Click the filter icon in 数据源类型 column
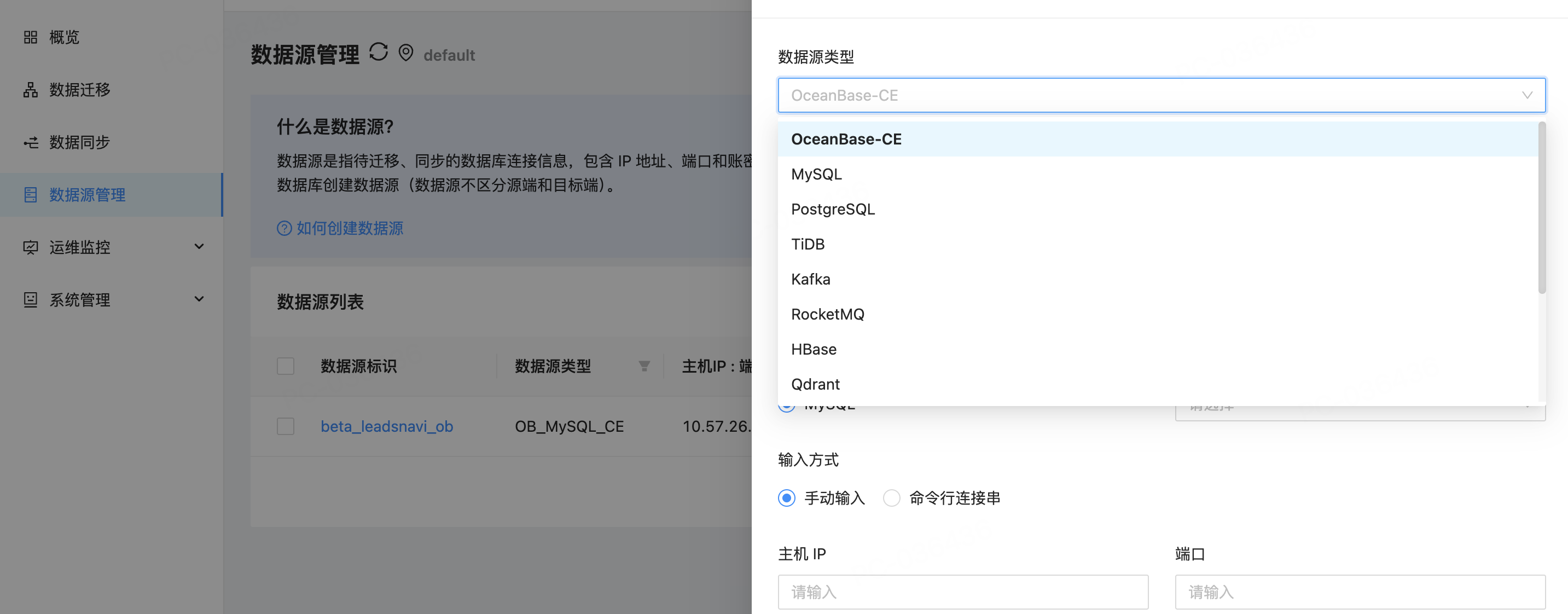 tap(644, 366)
